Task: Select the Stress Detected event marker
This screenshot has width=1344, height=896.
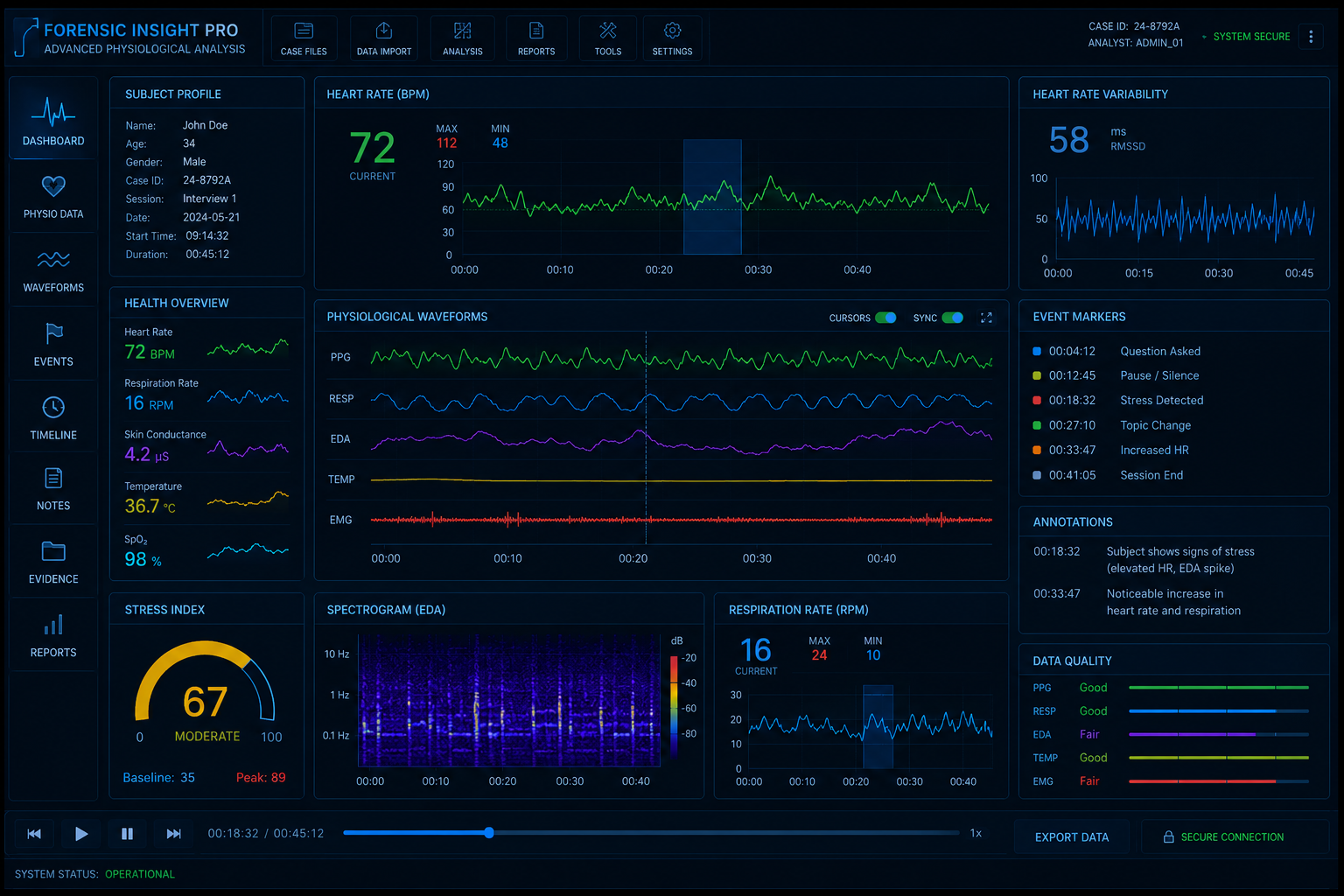Action: (1118, 401)
